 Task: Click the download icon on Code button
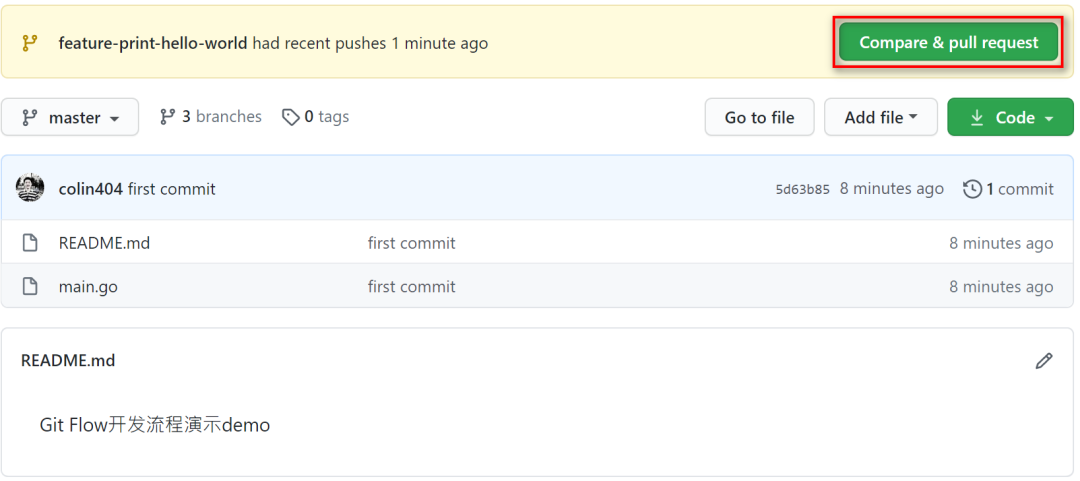977,118
